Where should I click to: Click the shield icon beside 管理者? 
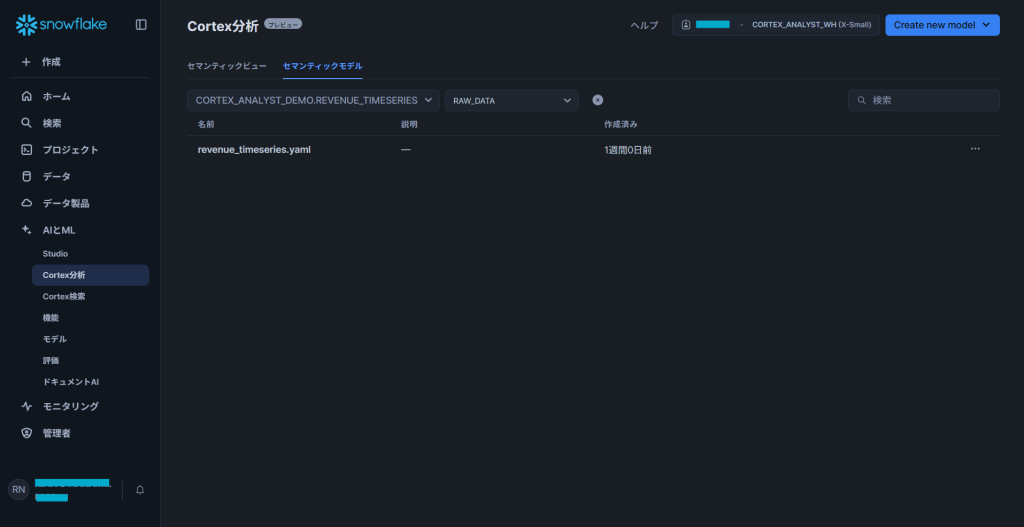[x=26, y=433]
